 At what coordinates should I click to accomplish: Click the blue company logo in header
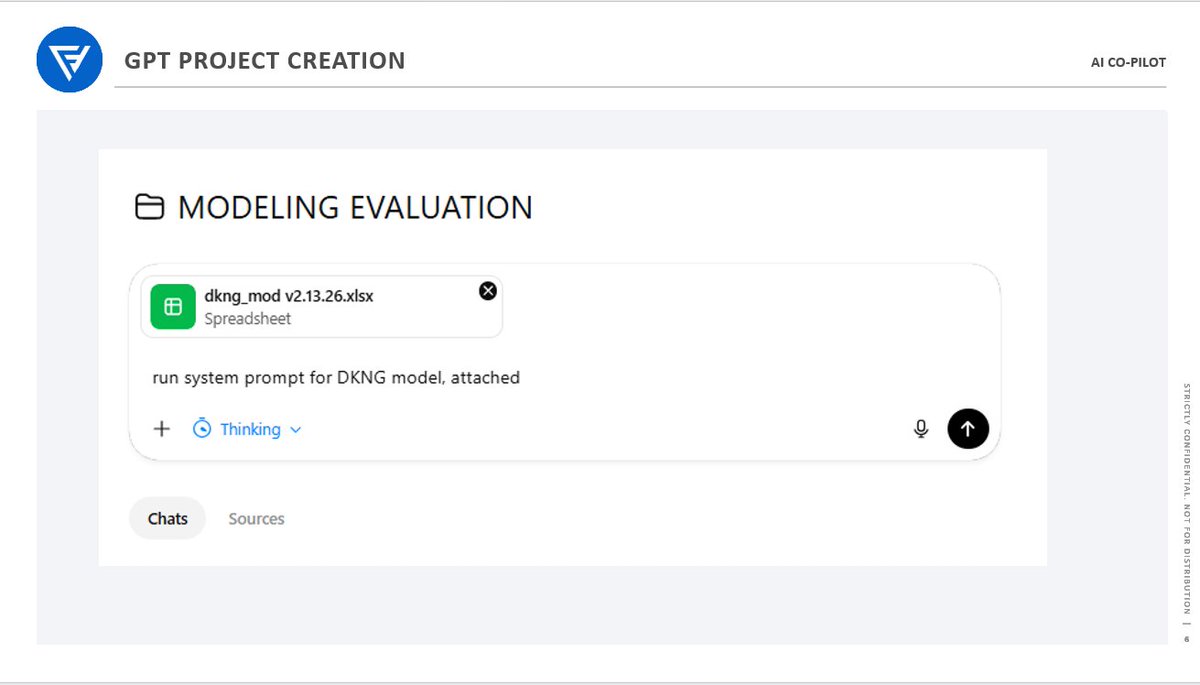[x=70, y=60]
